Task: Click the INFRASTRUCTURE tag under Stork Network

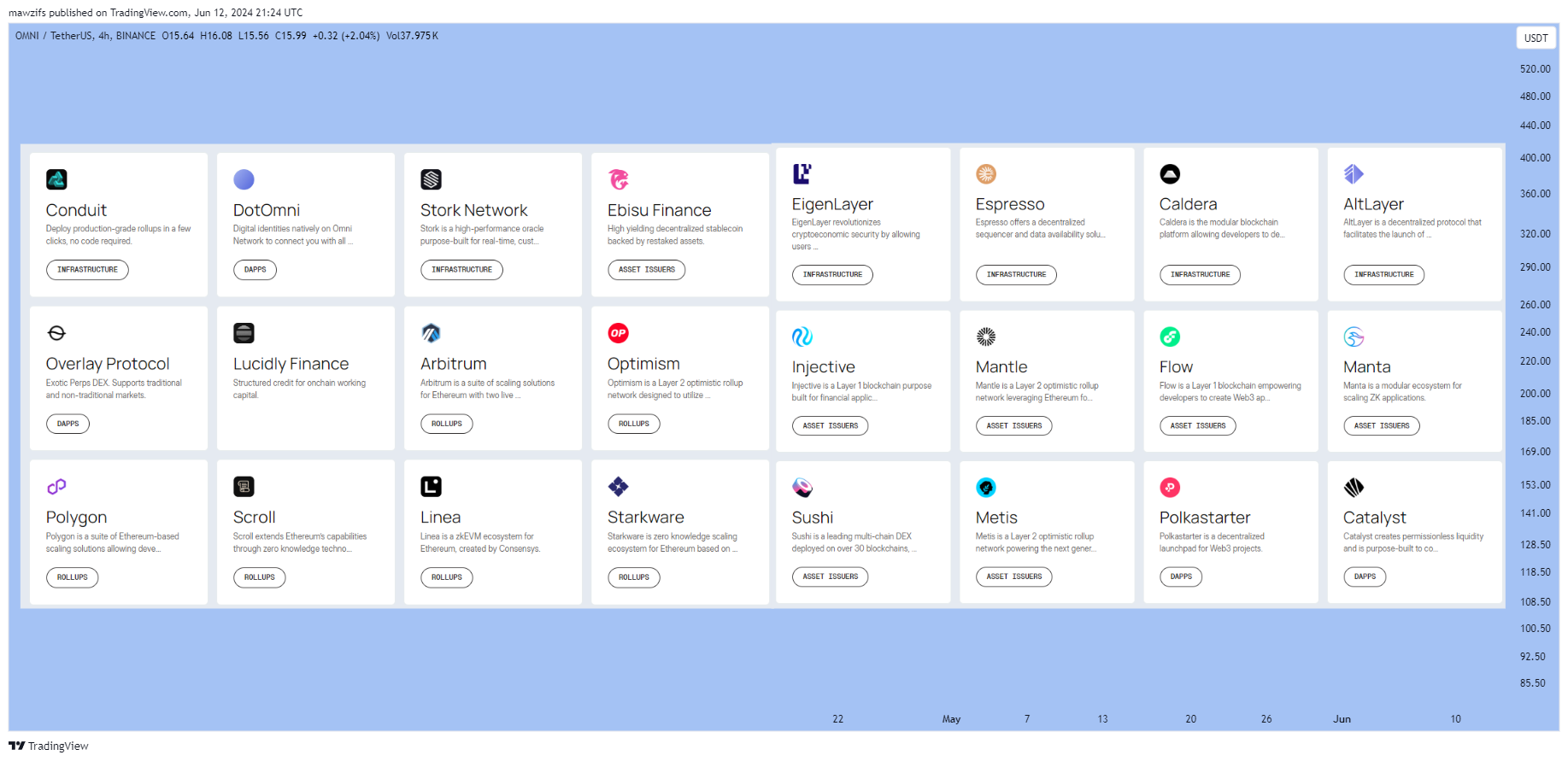Action: pyautogui.click(x=461, y=270)
